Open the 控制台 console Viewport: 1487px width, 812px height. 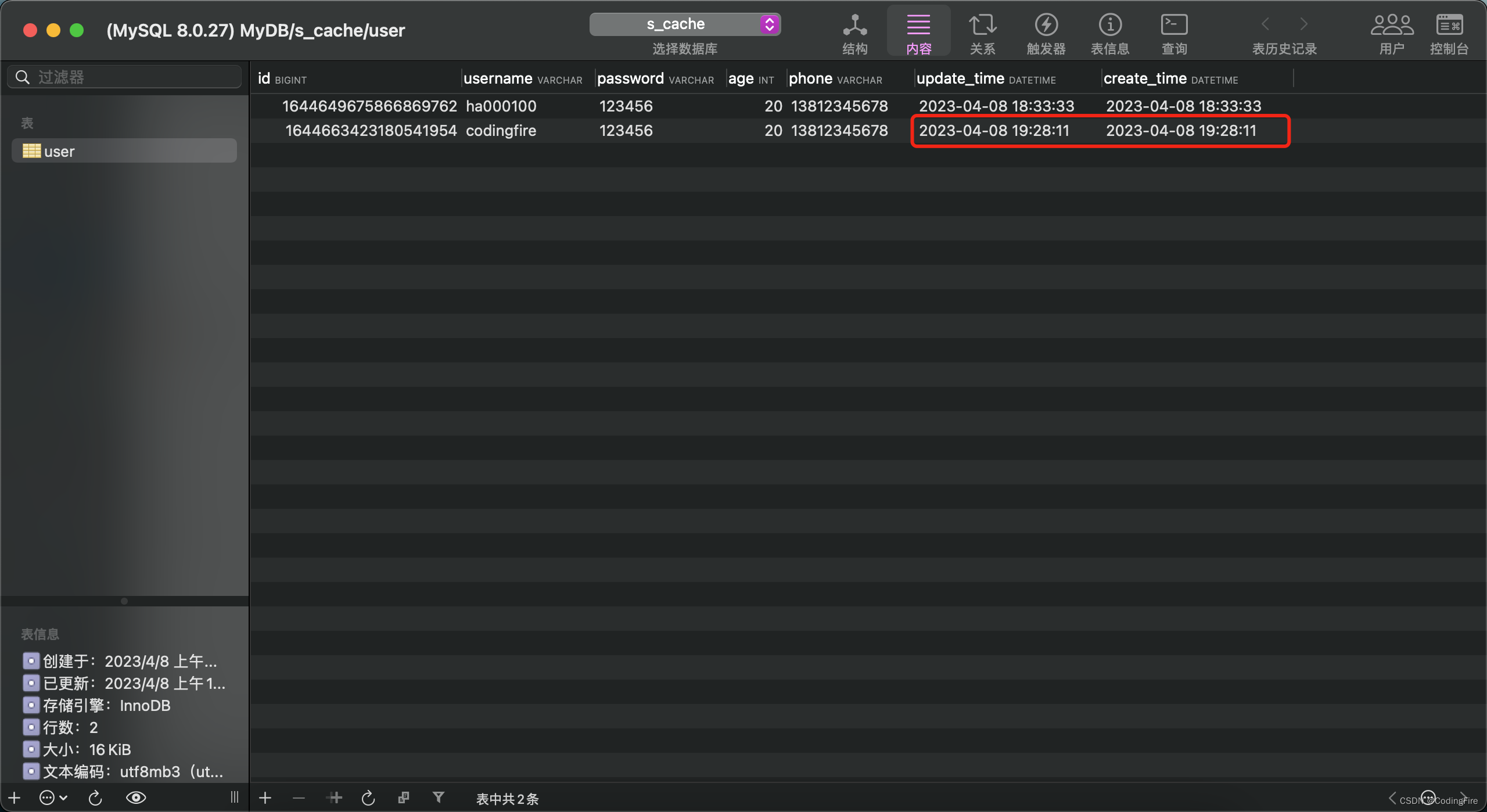(x=1449, y=33)
